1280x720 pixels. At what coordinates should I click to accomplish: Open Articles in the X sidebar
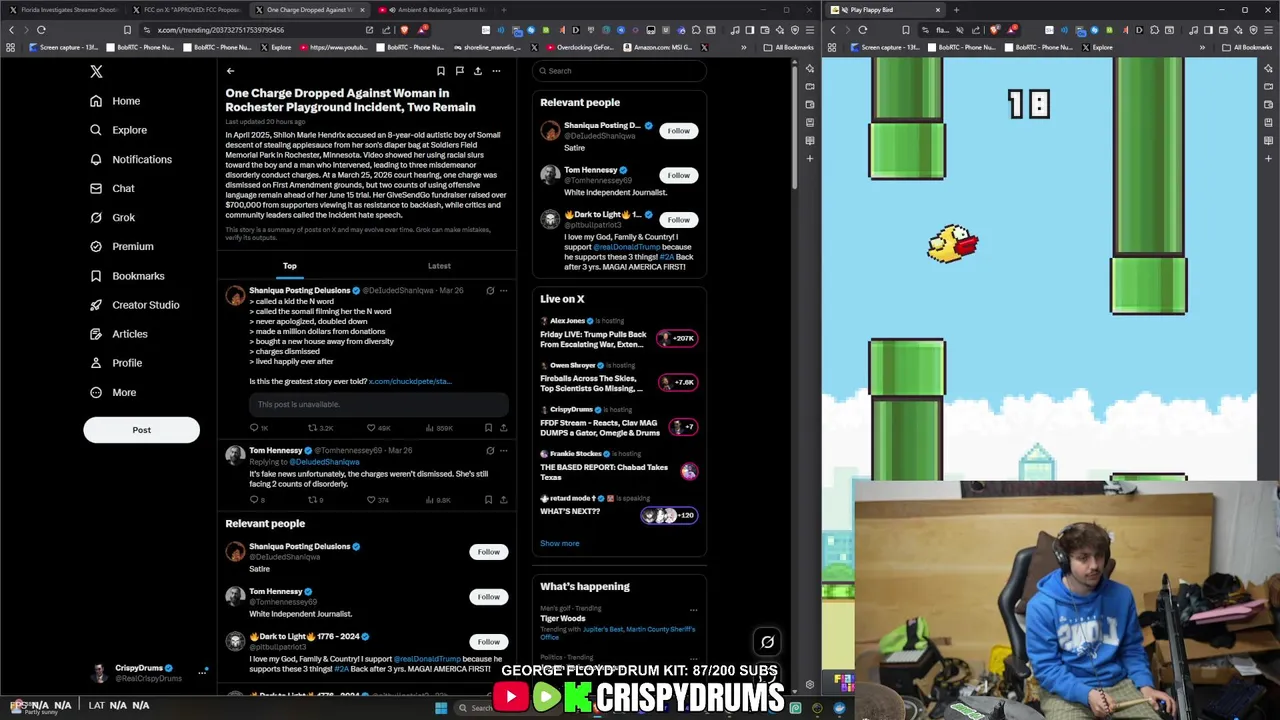click(118, 334)
